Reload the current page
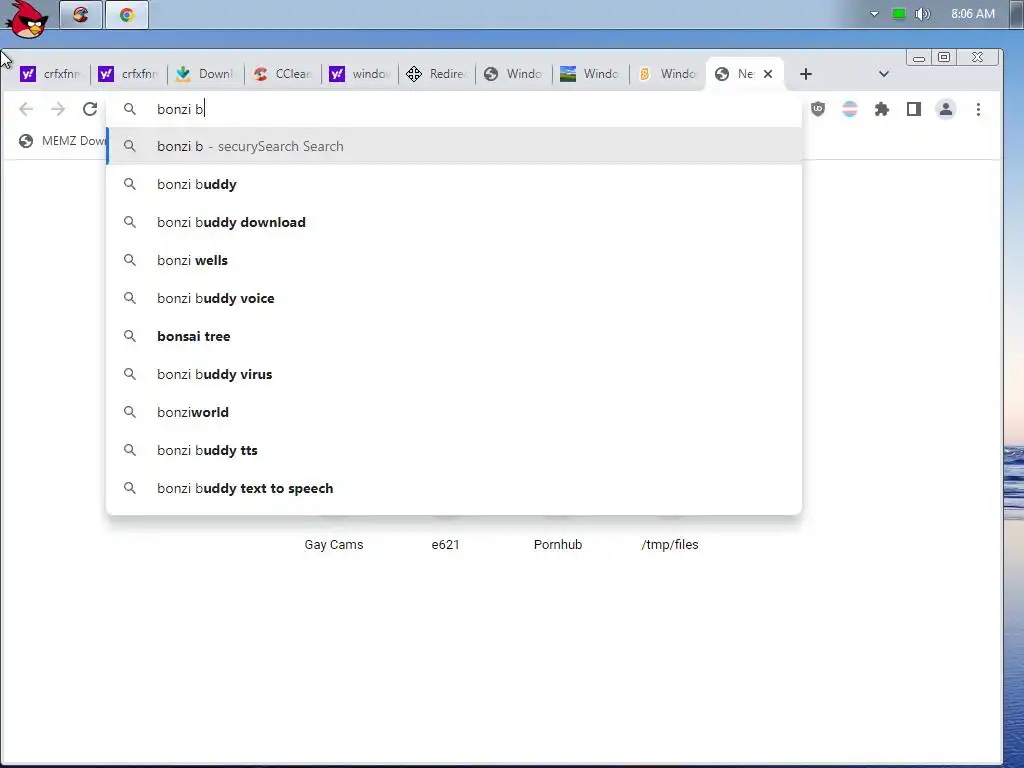This screenshot has height=768, width=1024. [90, 109]
